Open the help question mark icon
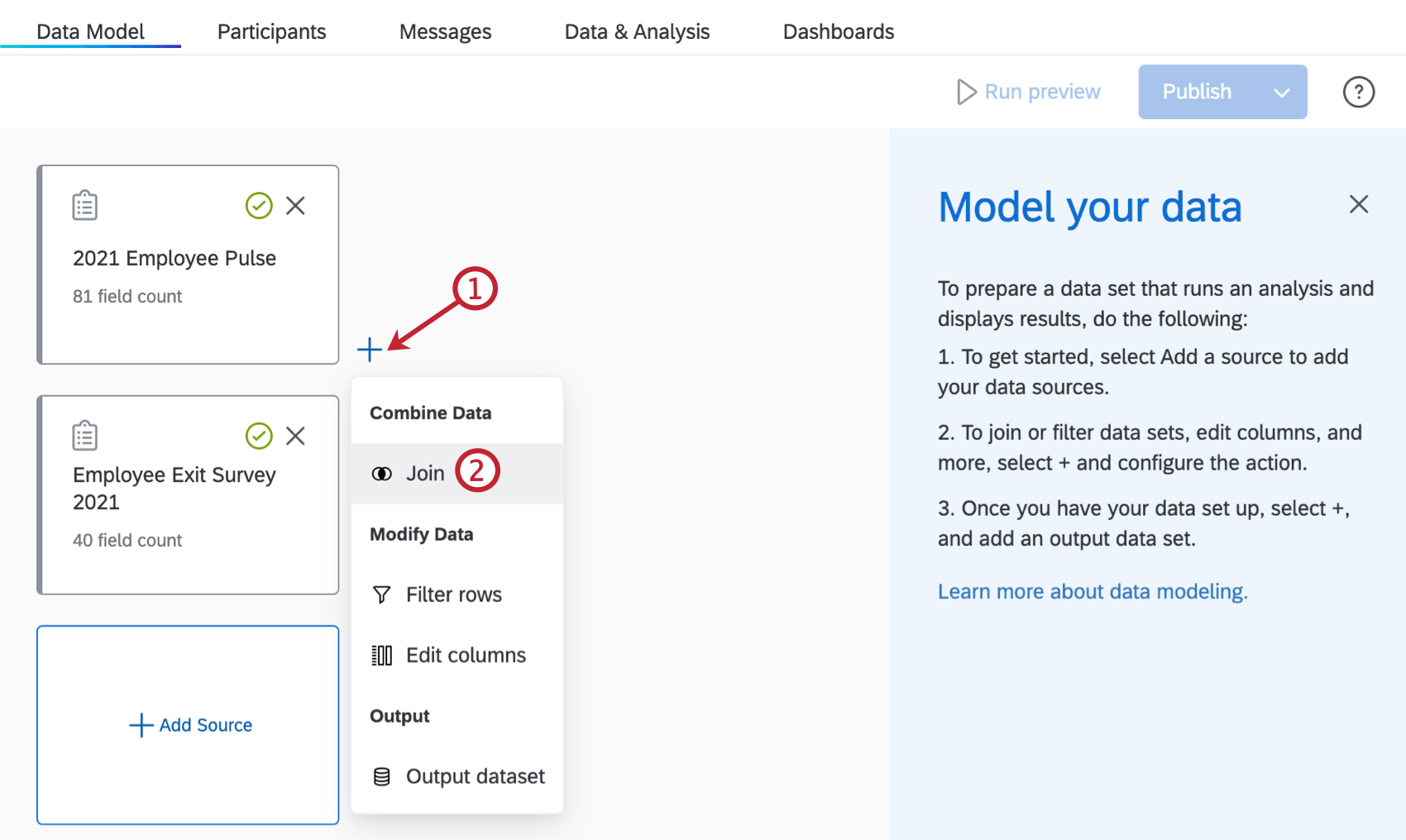The image size is (1406, 840). pyautogui.click(x=1358, y=92)
